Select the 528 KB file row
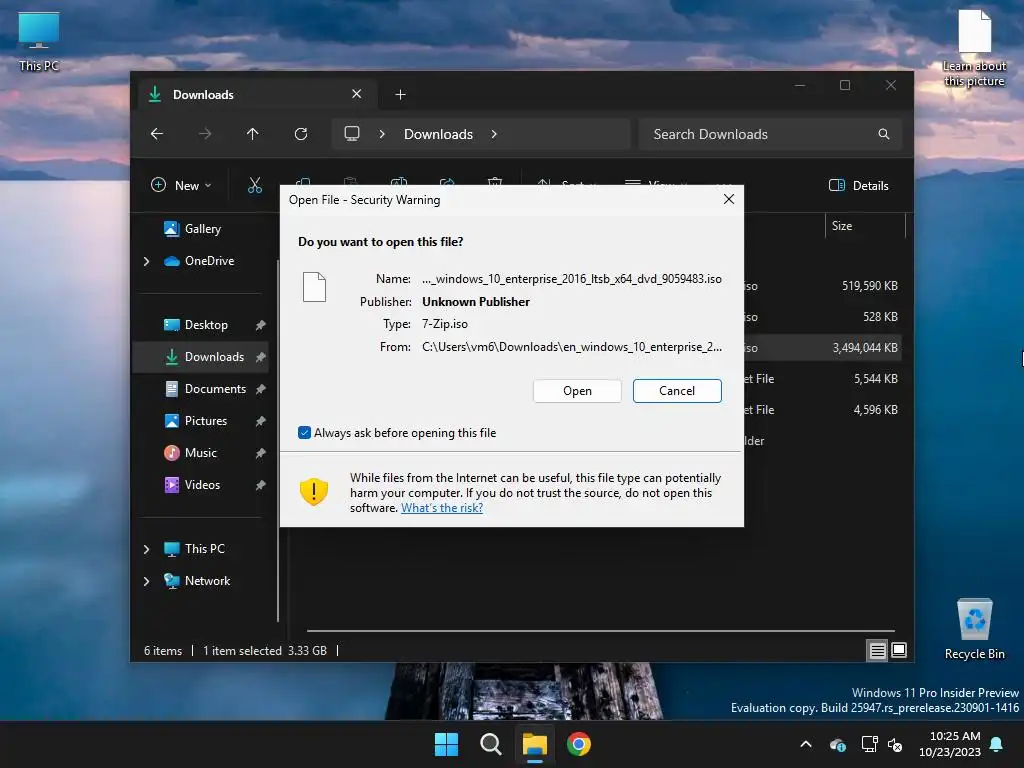This screenshot has height=768, width=1024. tap(823, 317)
